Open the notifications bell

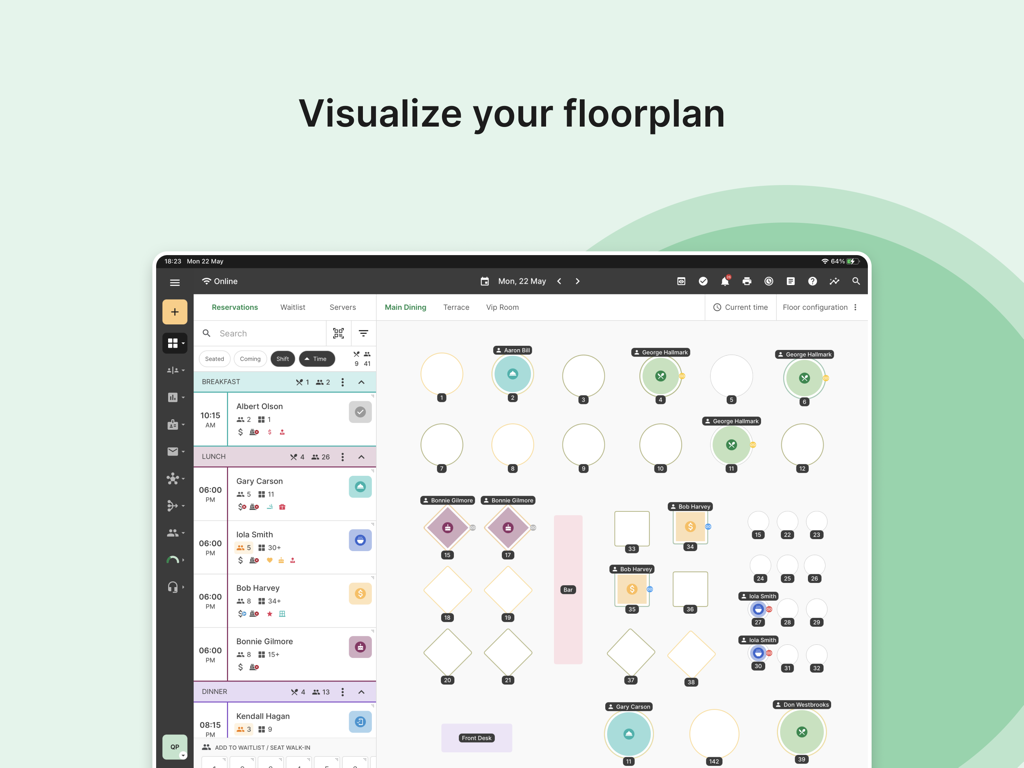tap(725, 282)
